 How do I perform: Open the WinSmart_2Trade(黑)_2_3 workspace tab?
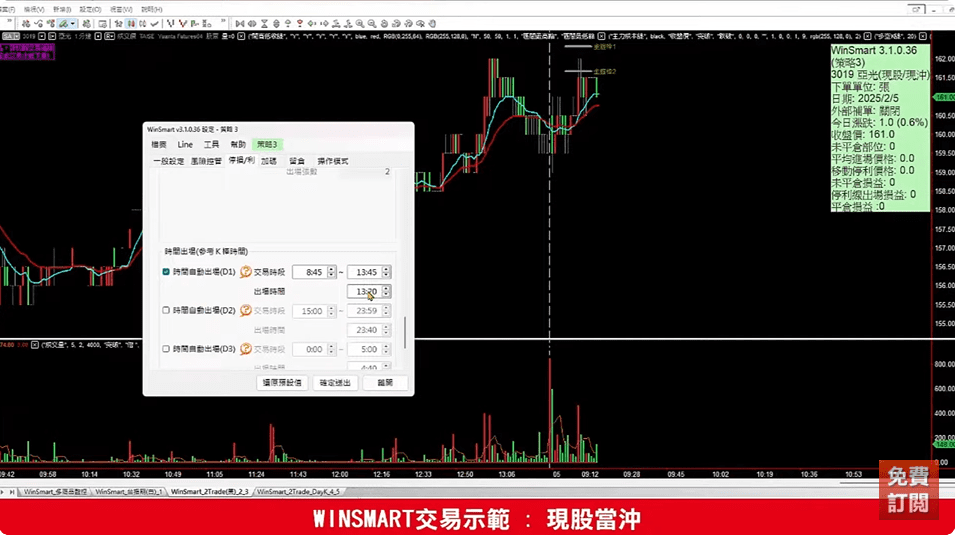click(x=210, y=491)
